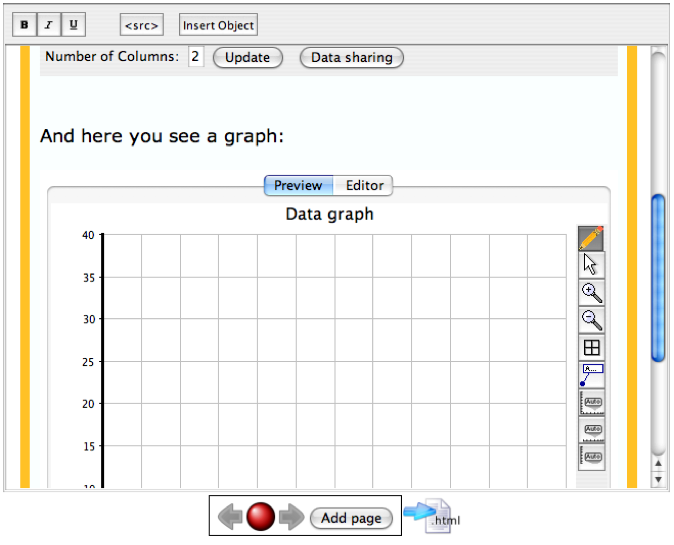Switch to the Editor tab
The height and width of the screenshot is (545, 674).
point(364,185)
